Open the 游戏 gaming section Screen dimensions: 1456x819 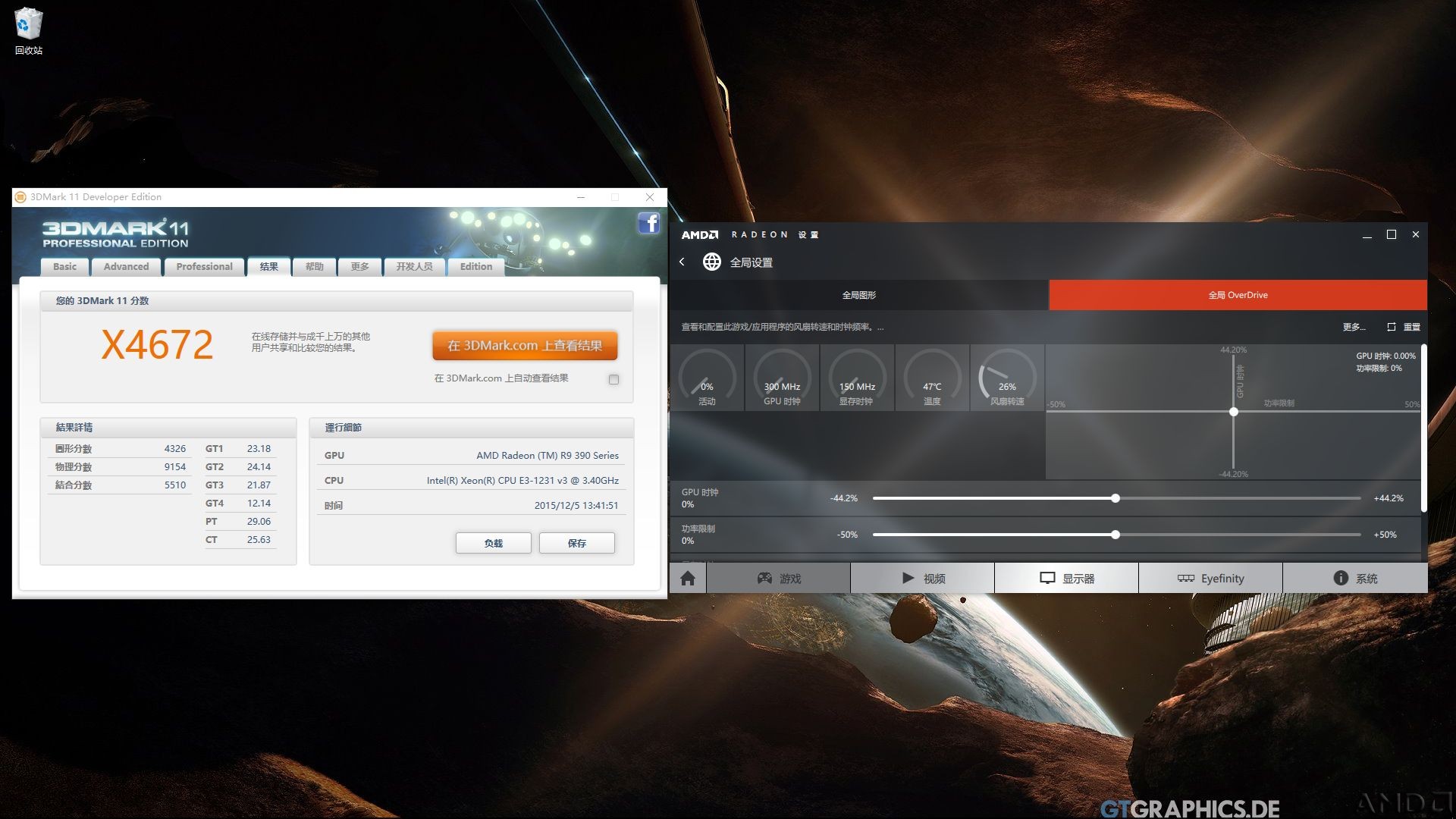[x=778, y=579]
